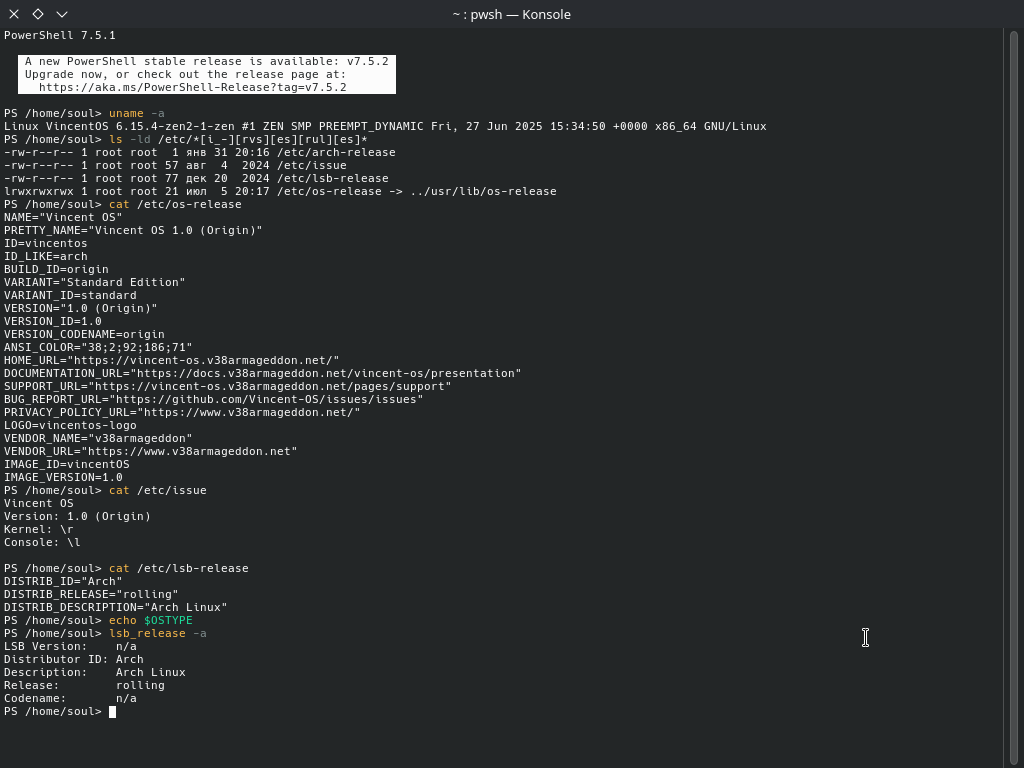The width and height of the screenshot is (1024, 768).
Task: Click the /etc/lsb-release row in the ls listing
Action: (196, 179)
